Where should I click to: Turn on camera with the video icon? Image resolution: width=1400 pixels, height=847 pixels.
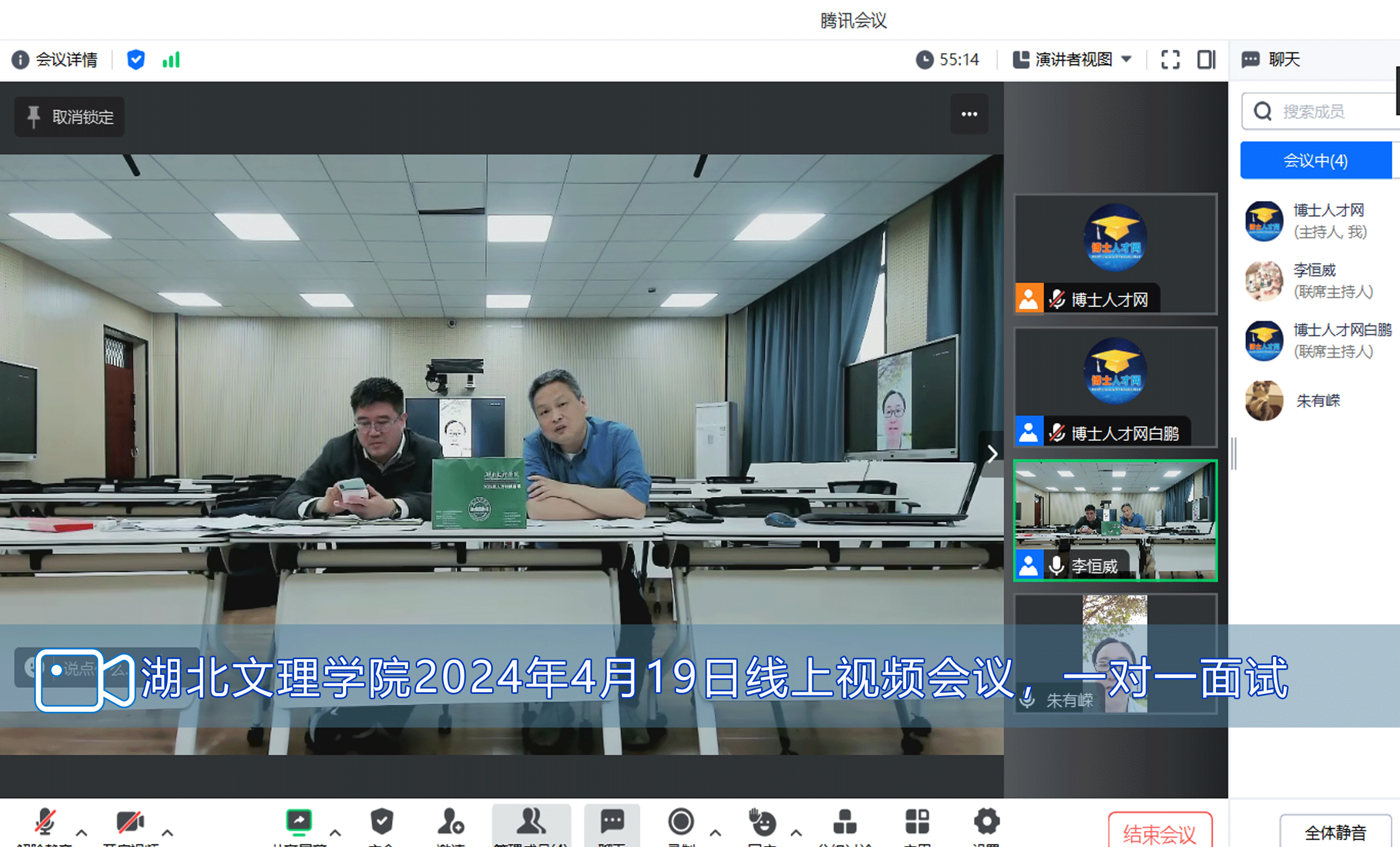coord(130,823)
